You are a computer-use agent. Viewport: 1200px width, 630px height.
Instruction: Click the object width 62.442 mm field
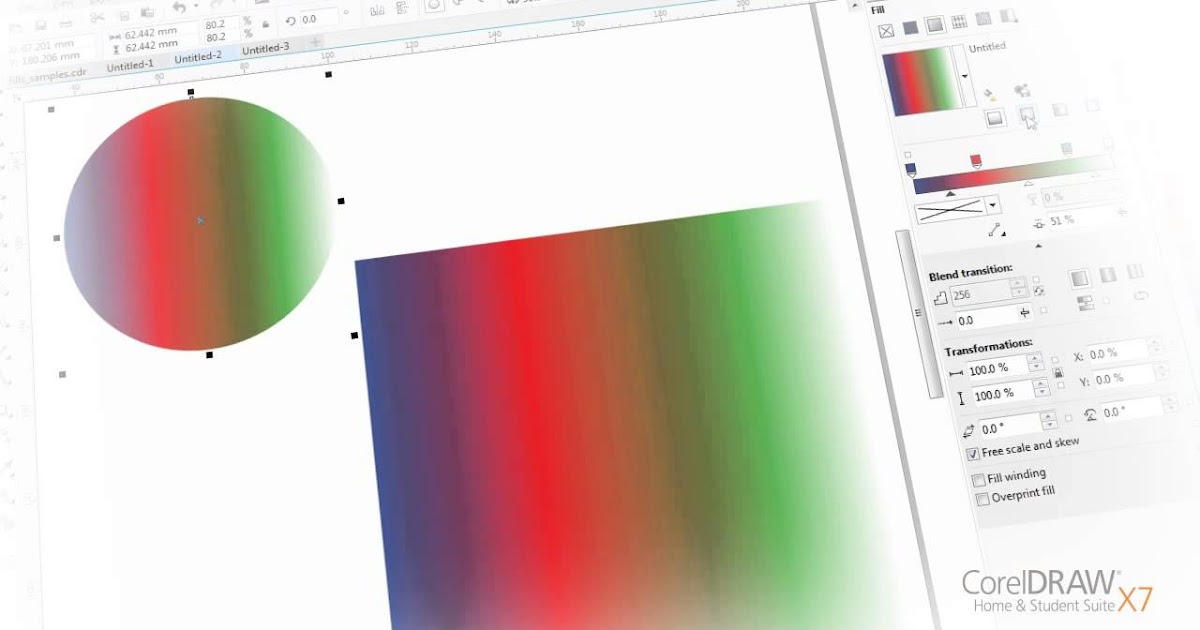pyautogui.click(x=155, y=33)
